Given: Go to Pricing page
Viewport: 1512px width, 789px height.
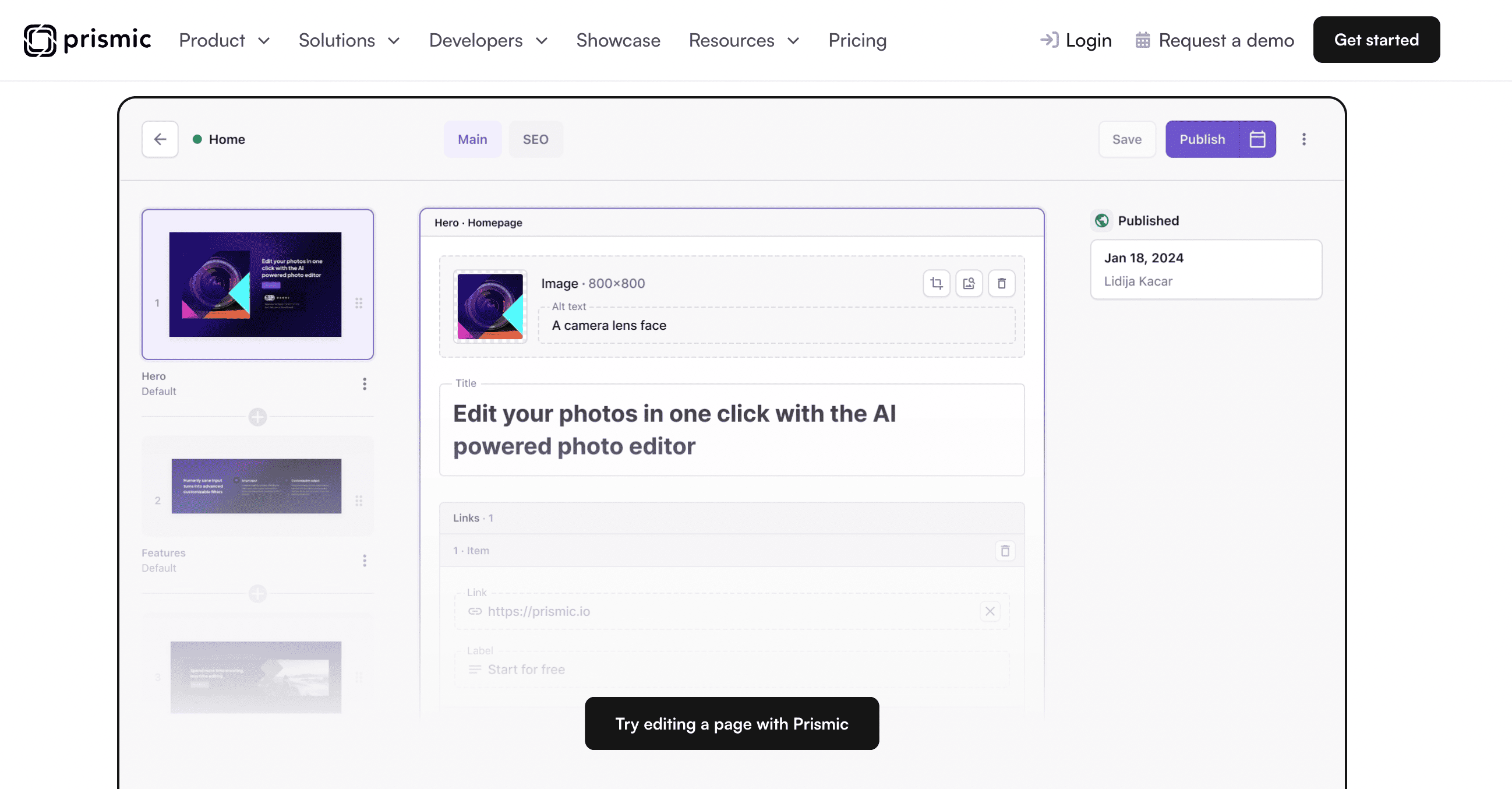Looking at the screenshot, I should [x=857, y=41].
